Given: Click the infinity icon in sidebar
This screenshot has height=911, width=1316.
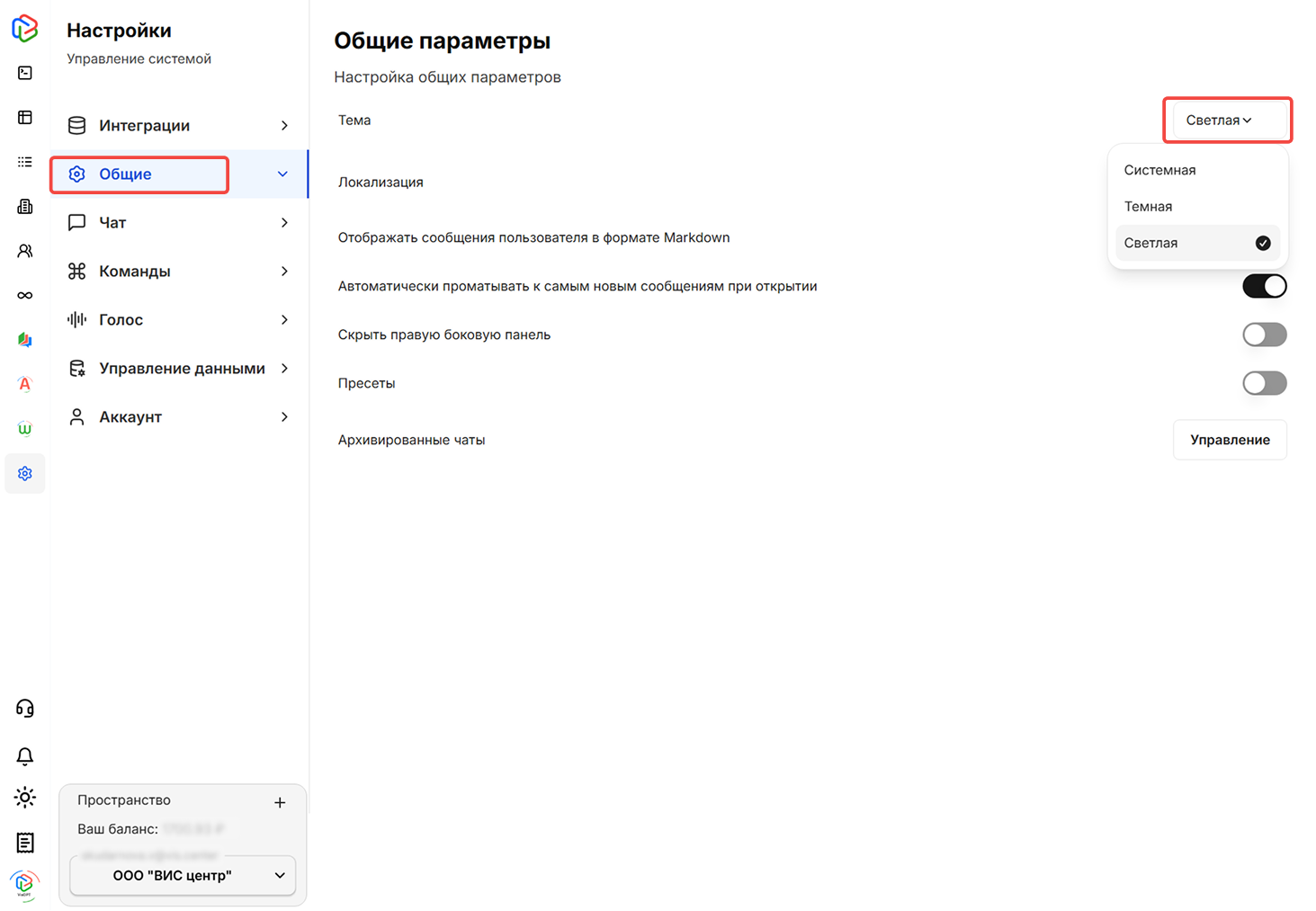Looking at the screenshot, I should click(25, 296).
